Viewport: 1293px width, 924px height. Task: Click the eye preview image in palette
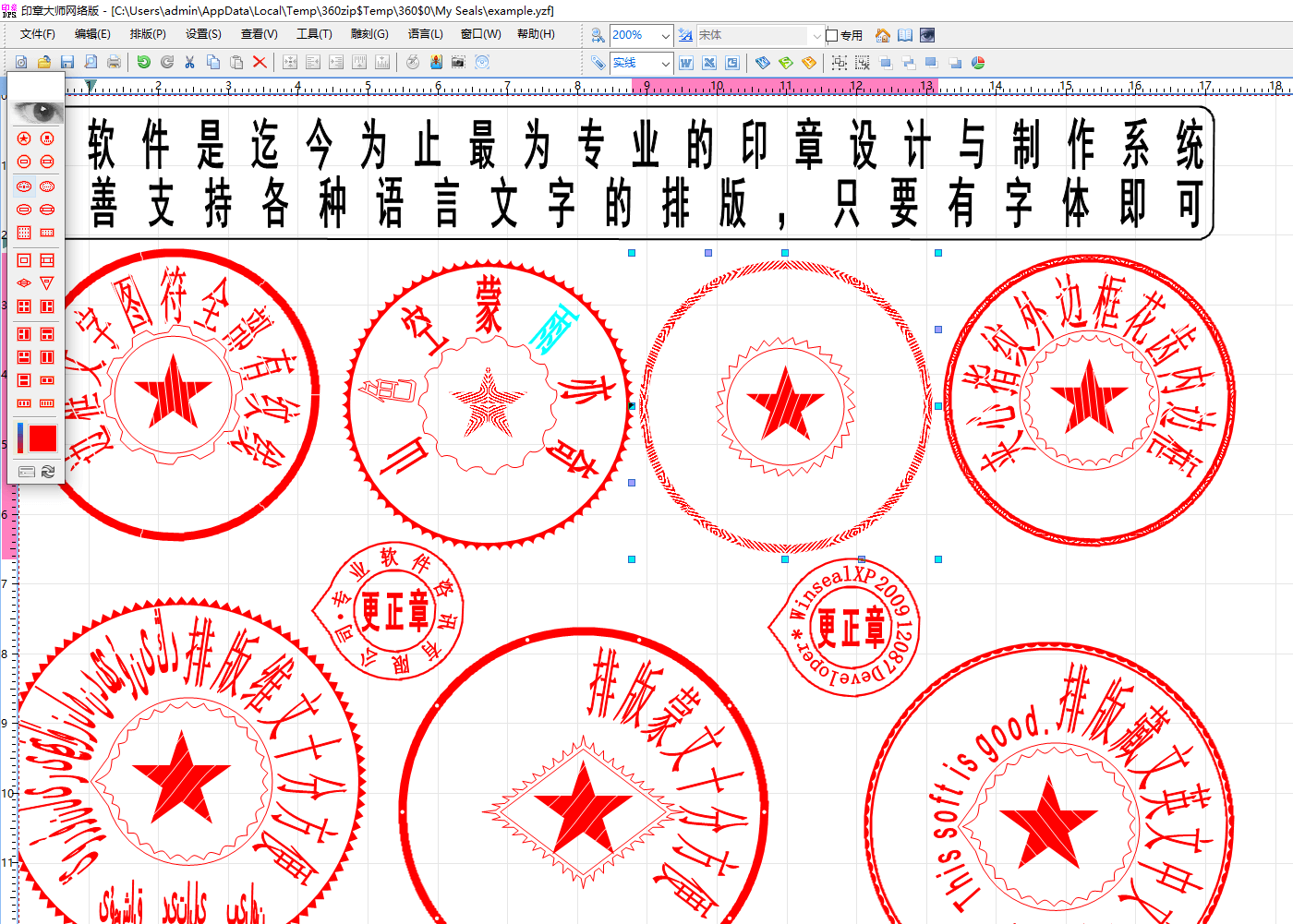pos(36,112)
